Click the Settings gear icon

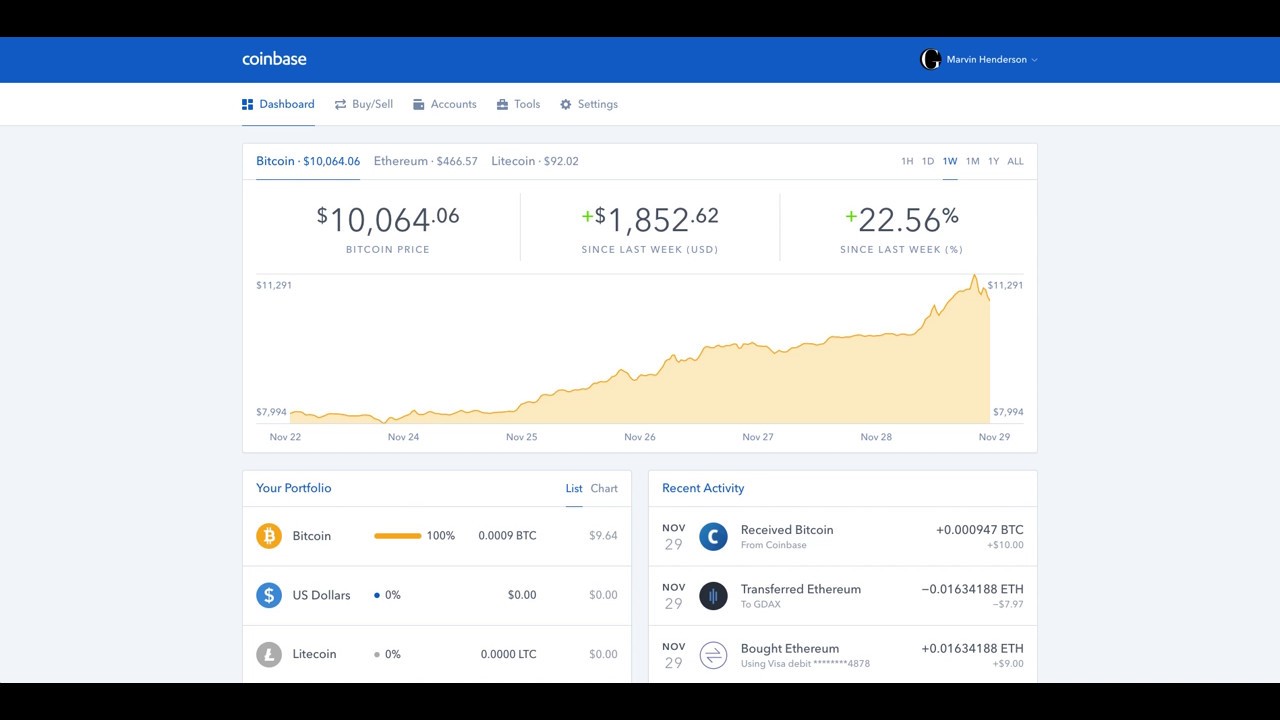click(566, 104)
